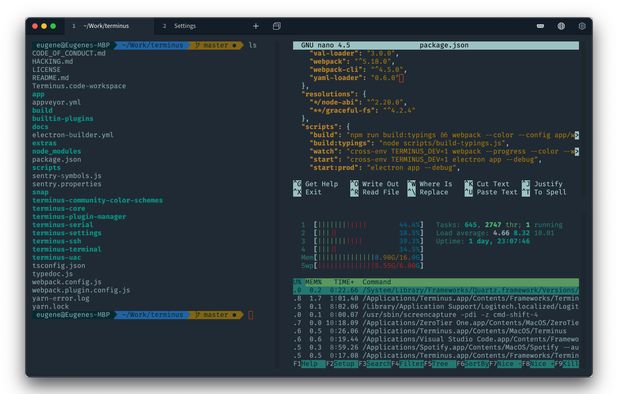Screen dimensions: 618x394
Task: Click htop Swp usage bar
Action: (362, 266)
